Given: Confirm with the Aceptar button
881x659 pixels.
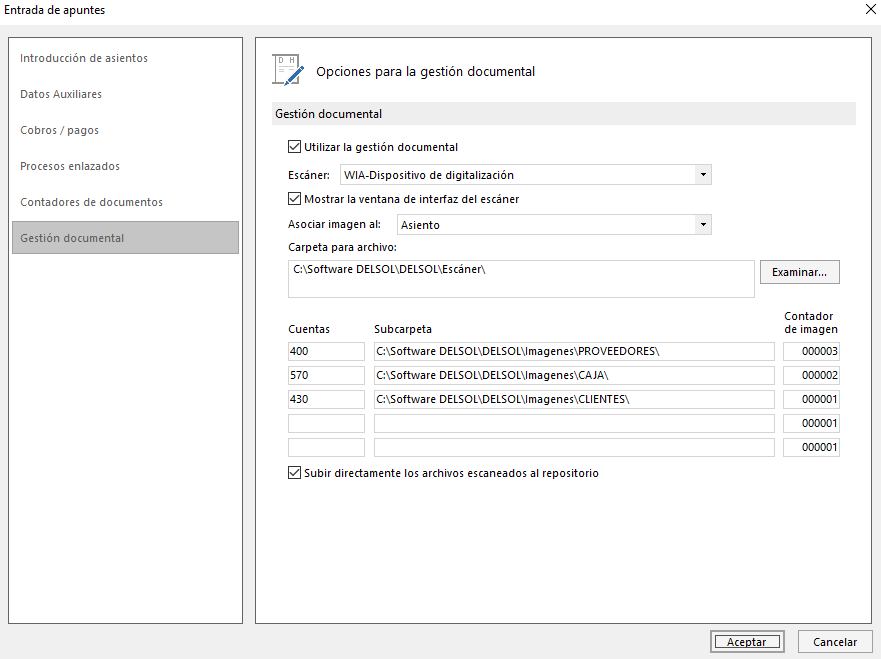Looking at the screenshot, I should point(747,642).
